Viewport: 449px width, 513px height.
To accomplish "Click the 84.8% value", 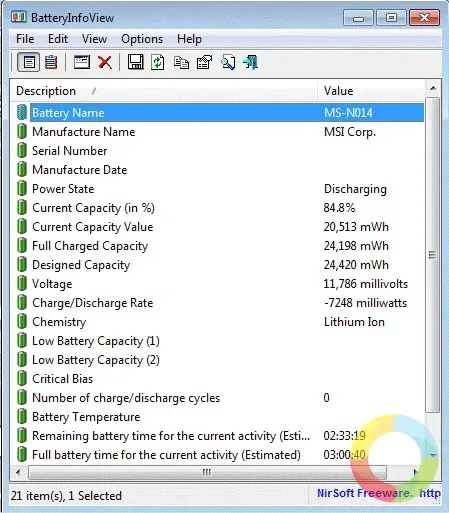I will 339,208.
